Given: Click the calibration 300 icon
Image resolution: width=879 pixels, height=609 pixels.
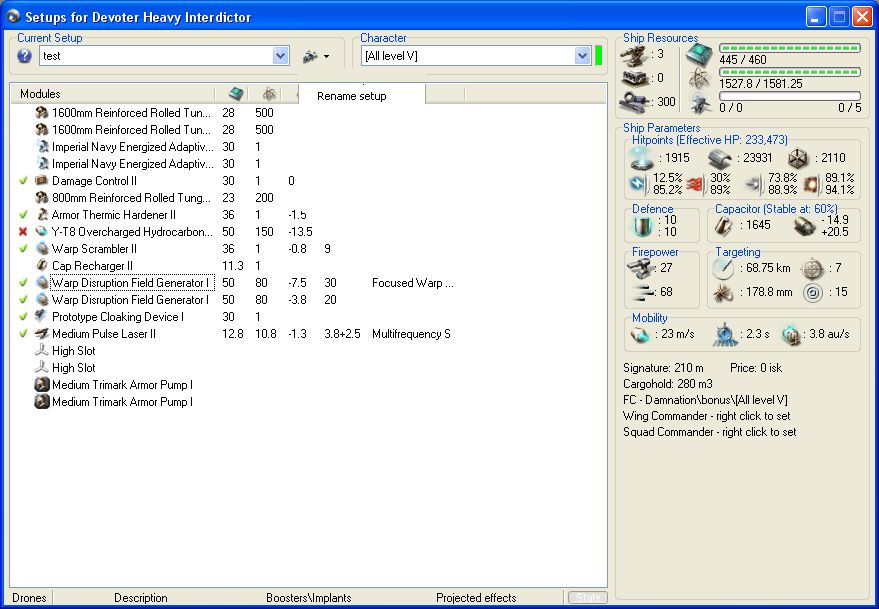Looking at the screenshot, I should pos(635,102).
